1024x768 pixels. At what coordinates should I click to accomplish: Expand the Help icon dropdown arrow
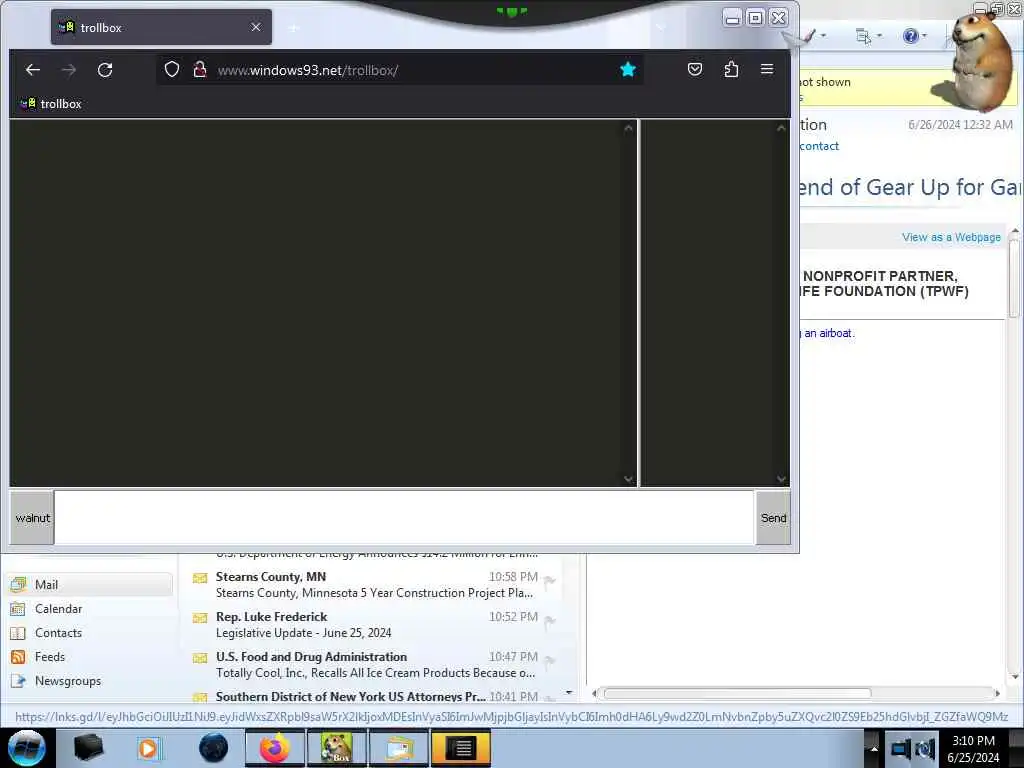(925, 36)
